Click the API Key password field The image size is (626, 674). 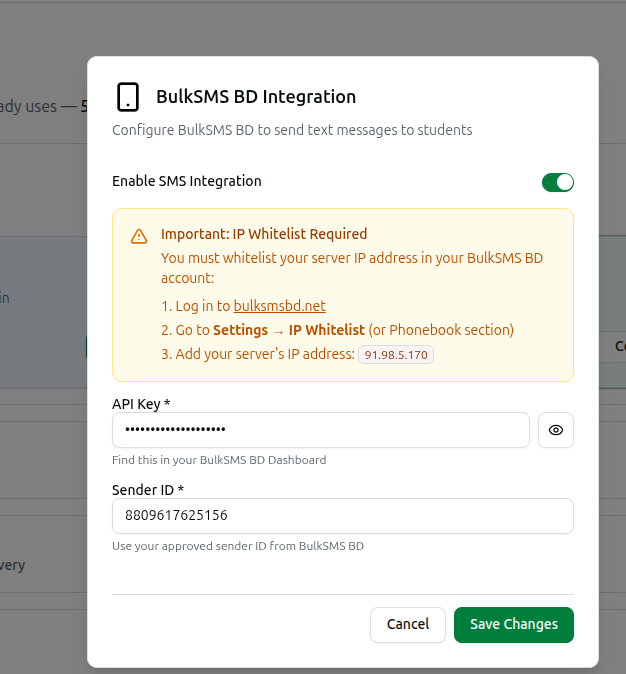(x=321, y=430)
